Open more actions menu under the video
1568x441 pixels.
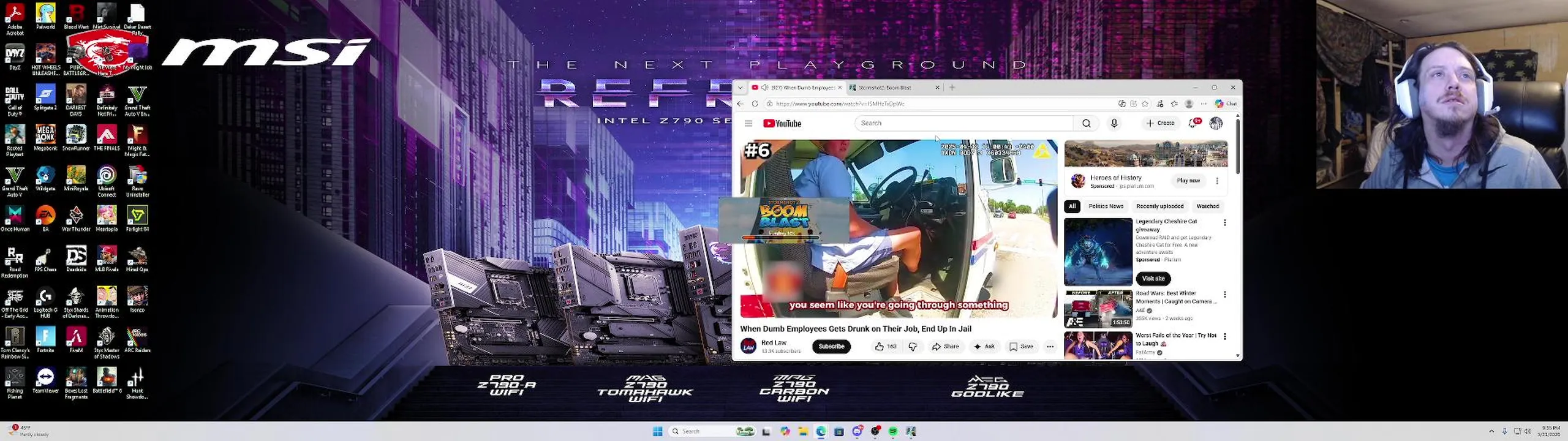tap(1050, 347)
